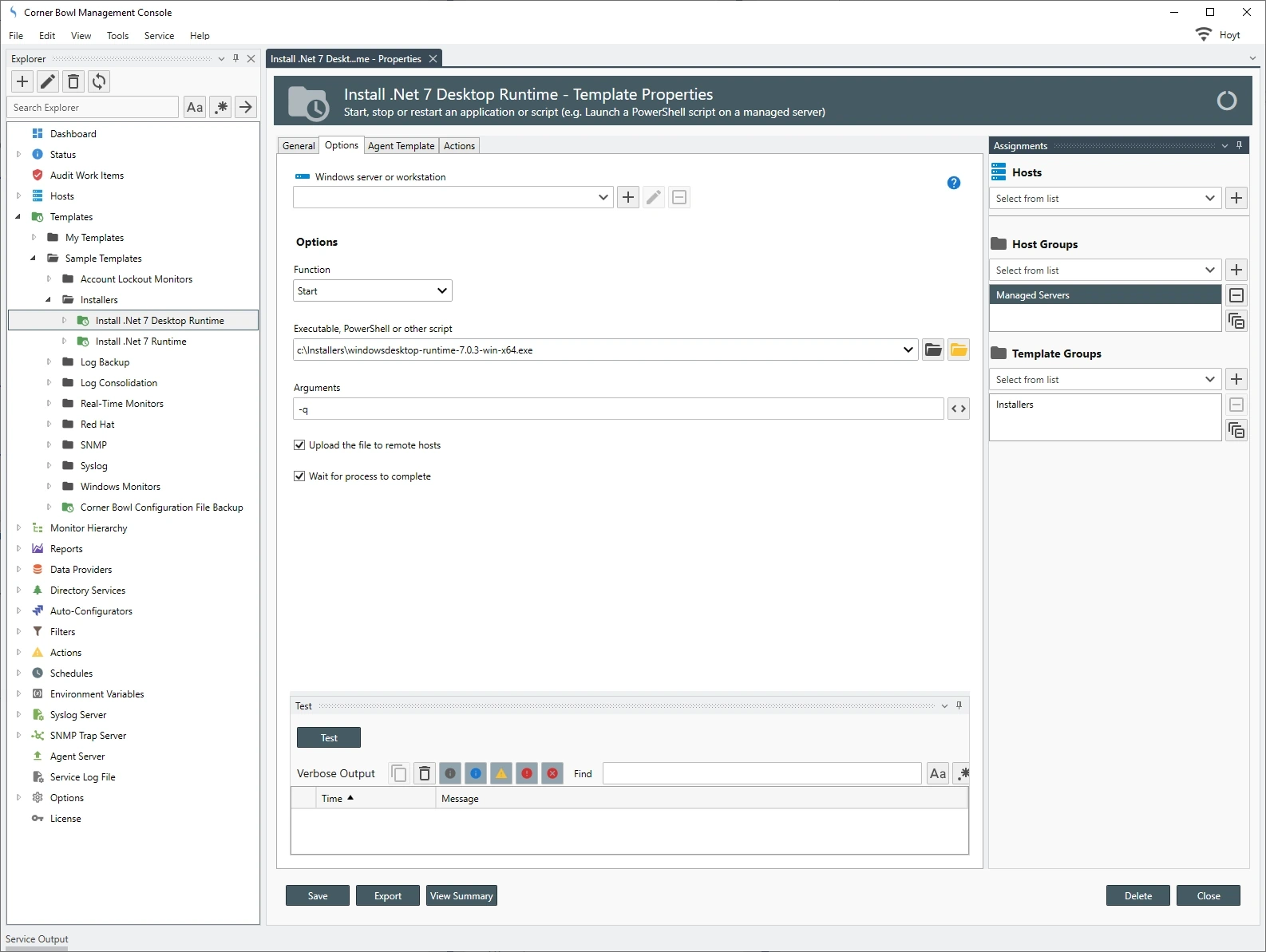Switch to the Agent Template tab
The image size is (1266, 952).
click(x=401, y=146)
